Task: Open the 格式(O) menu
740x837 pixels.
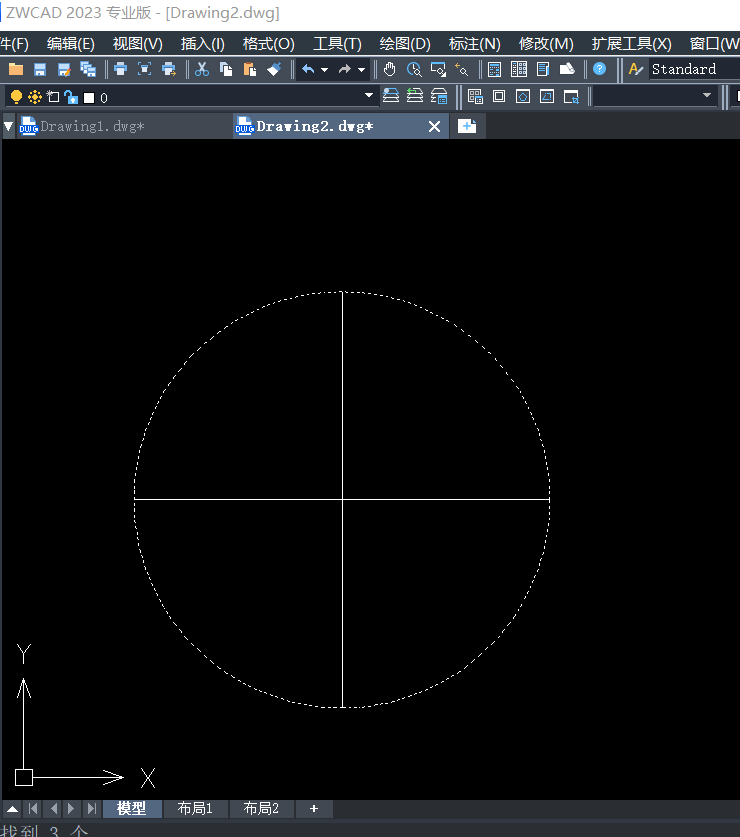Action: pyautogui.click(x=269, y=44)
